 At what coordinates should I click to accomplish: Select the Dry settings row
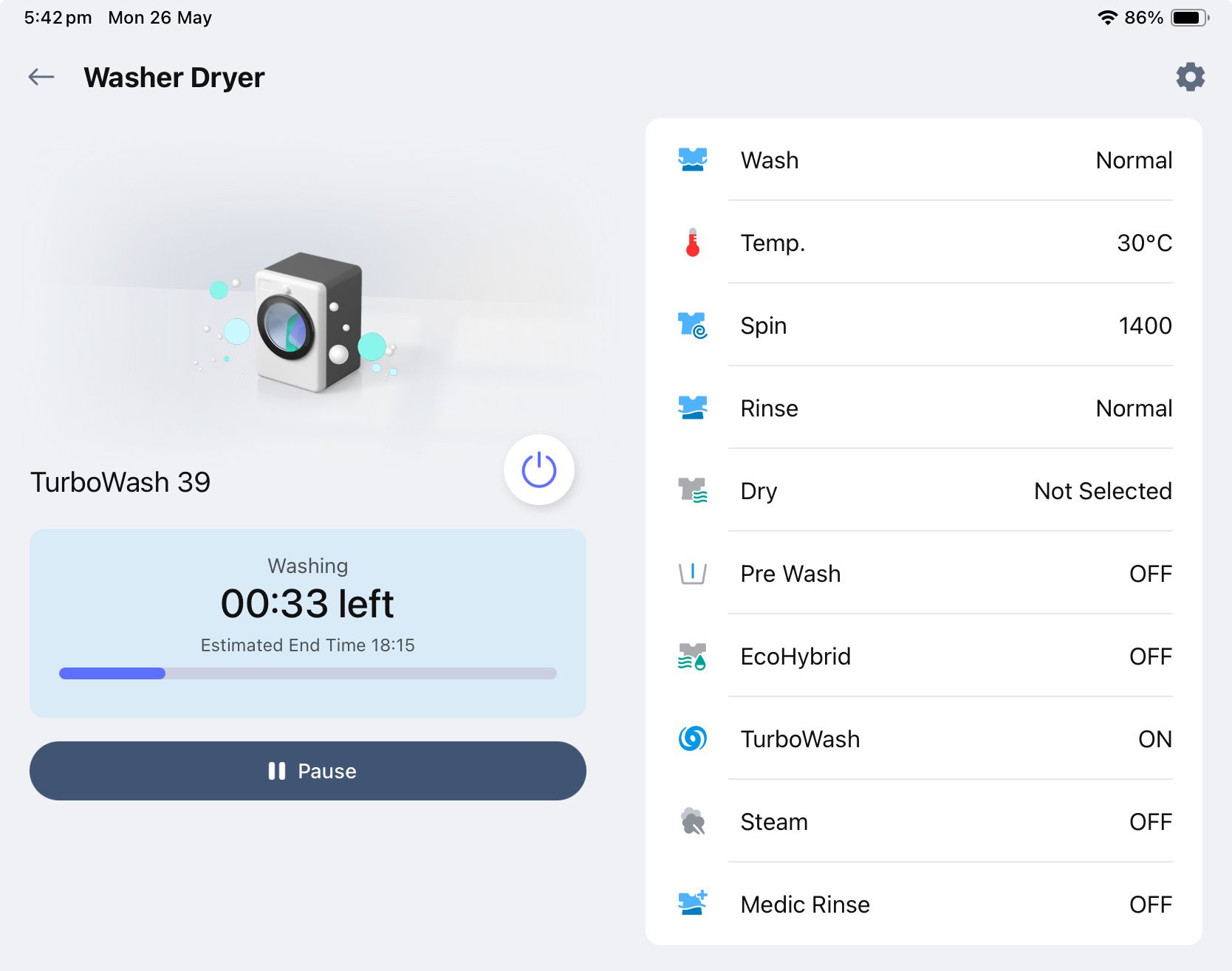[x=923, y=491]
